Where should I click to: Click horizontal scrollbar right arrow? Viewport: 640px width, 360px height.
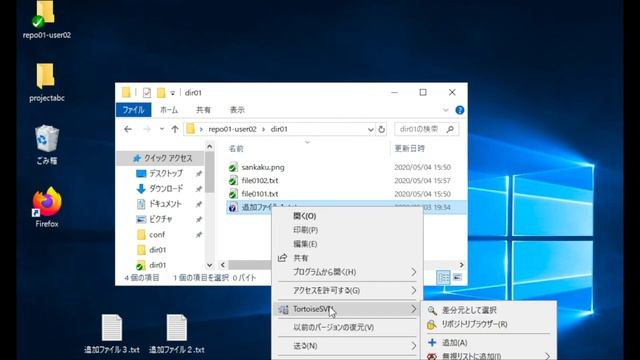tap(461, 265)
